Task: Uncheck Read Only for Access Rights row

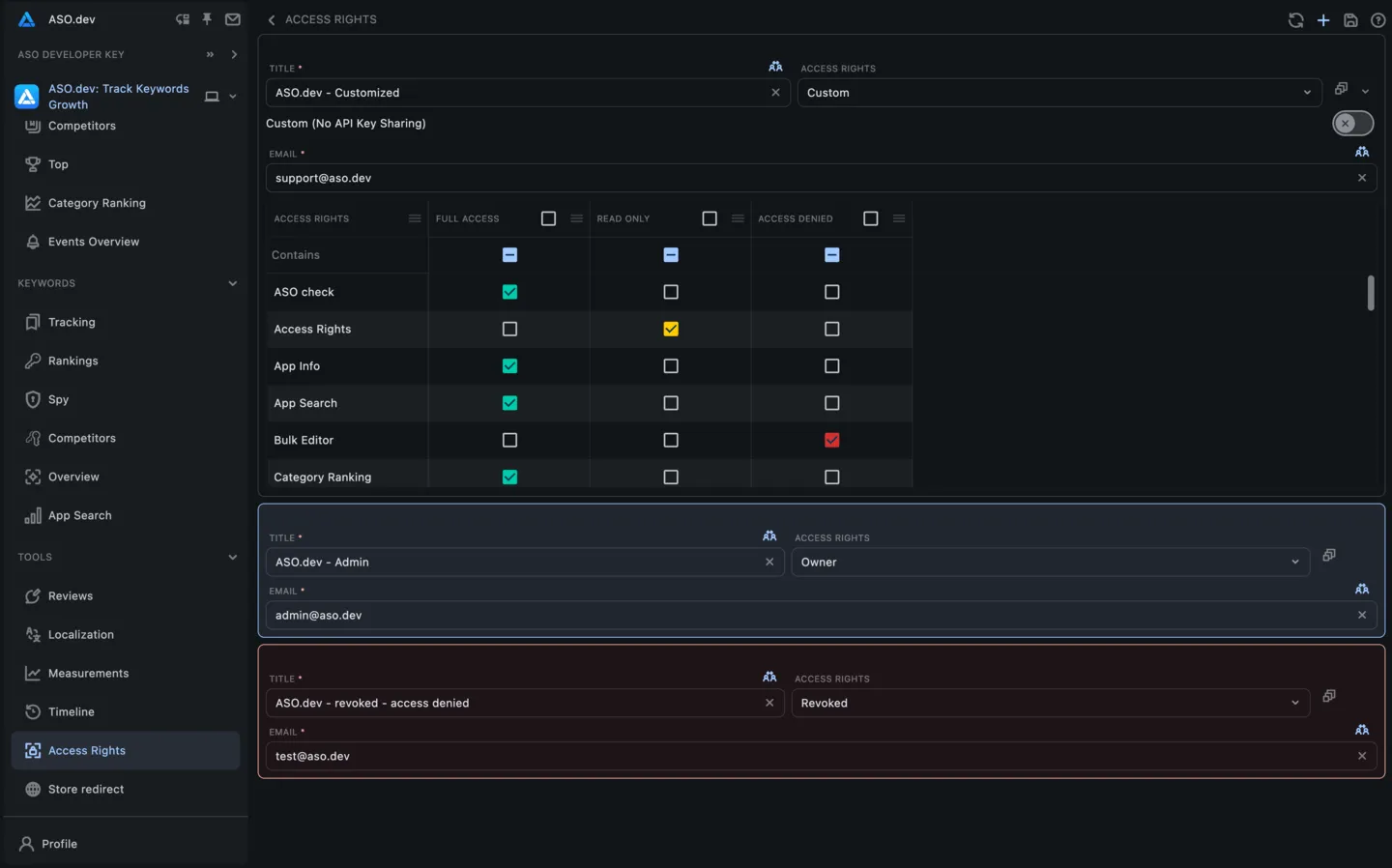Action: pyautogui.click(x=671, y=329)
